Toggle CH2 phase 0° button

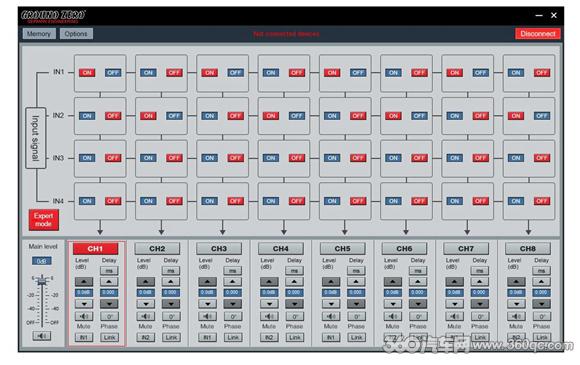tap(171, 317)
